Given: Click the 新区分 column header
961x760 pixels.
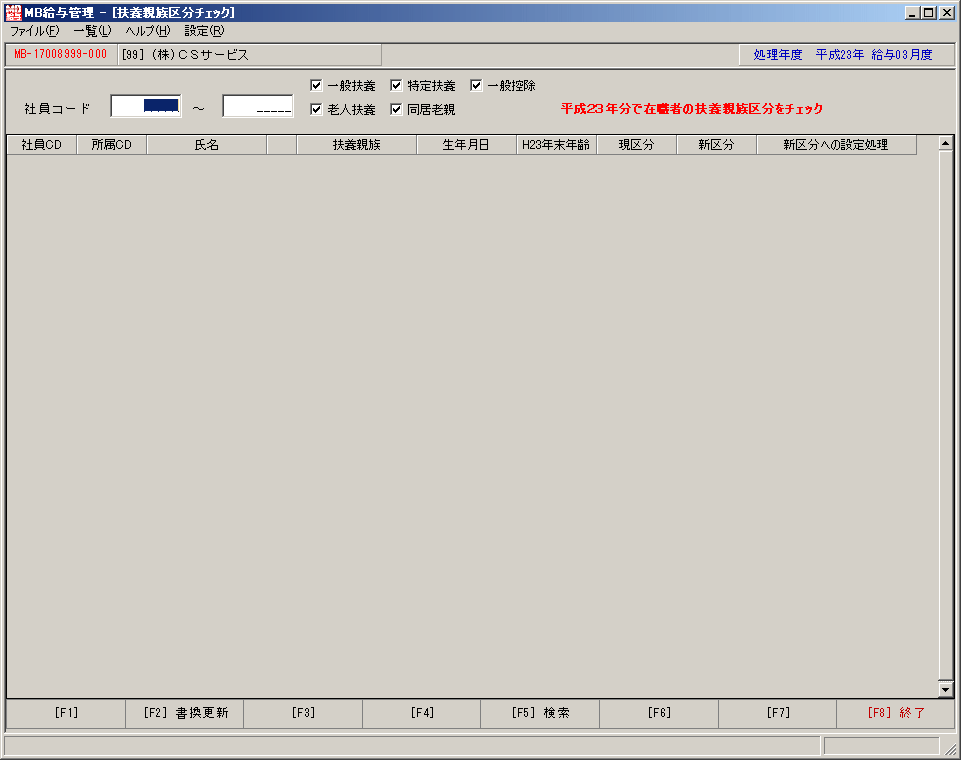Looking at the screenshot, I should pos(716,145).
